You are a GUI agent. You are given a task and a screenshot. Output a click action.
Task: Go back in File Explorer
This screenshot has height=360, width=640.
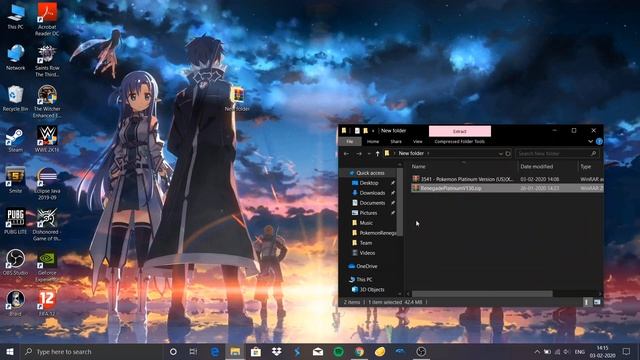347,153
